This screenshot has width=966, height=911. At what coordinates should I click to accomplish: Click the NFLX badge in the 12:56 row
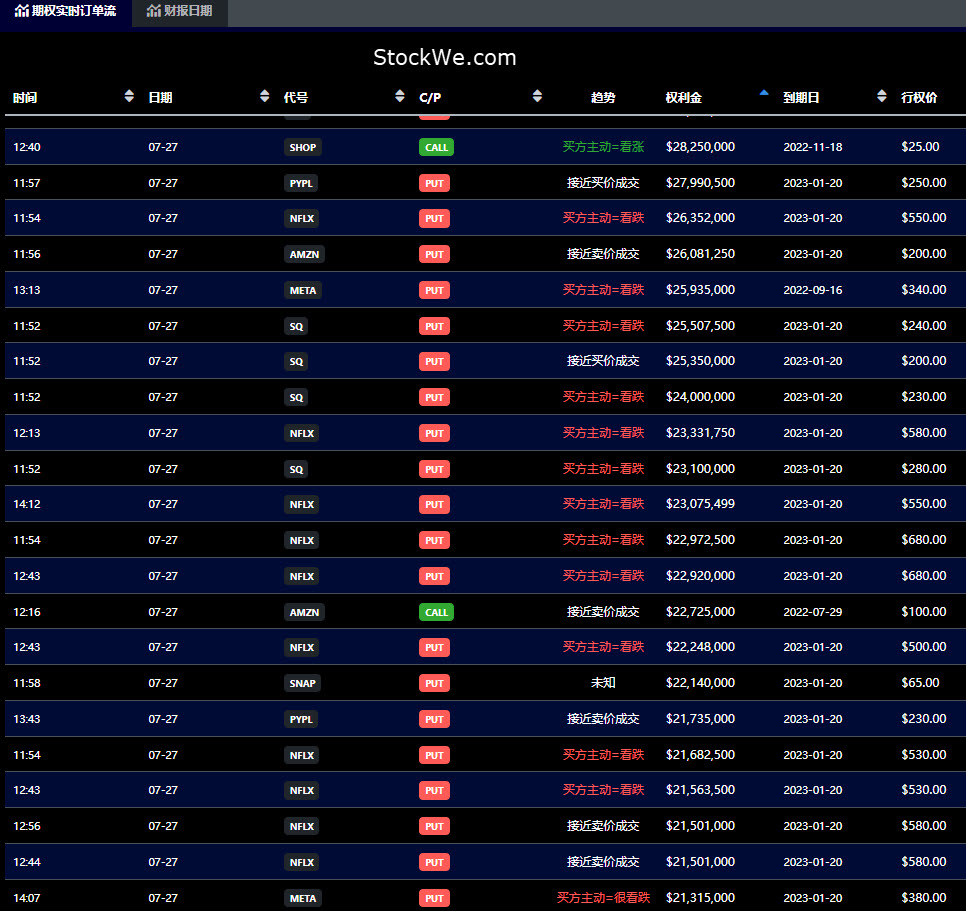pyautogui.click(x=302, y=826)
